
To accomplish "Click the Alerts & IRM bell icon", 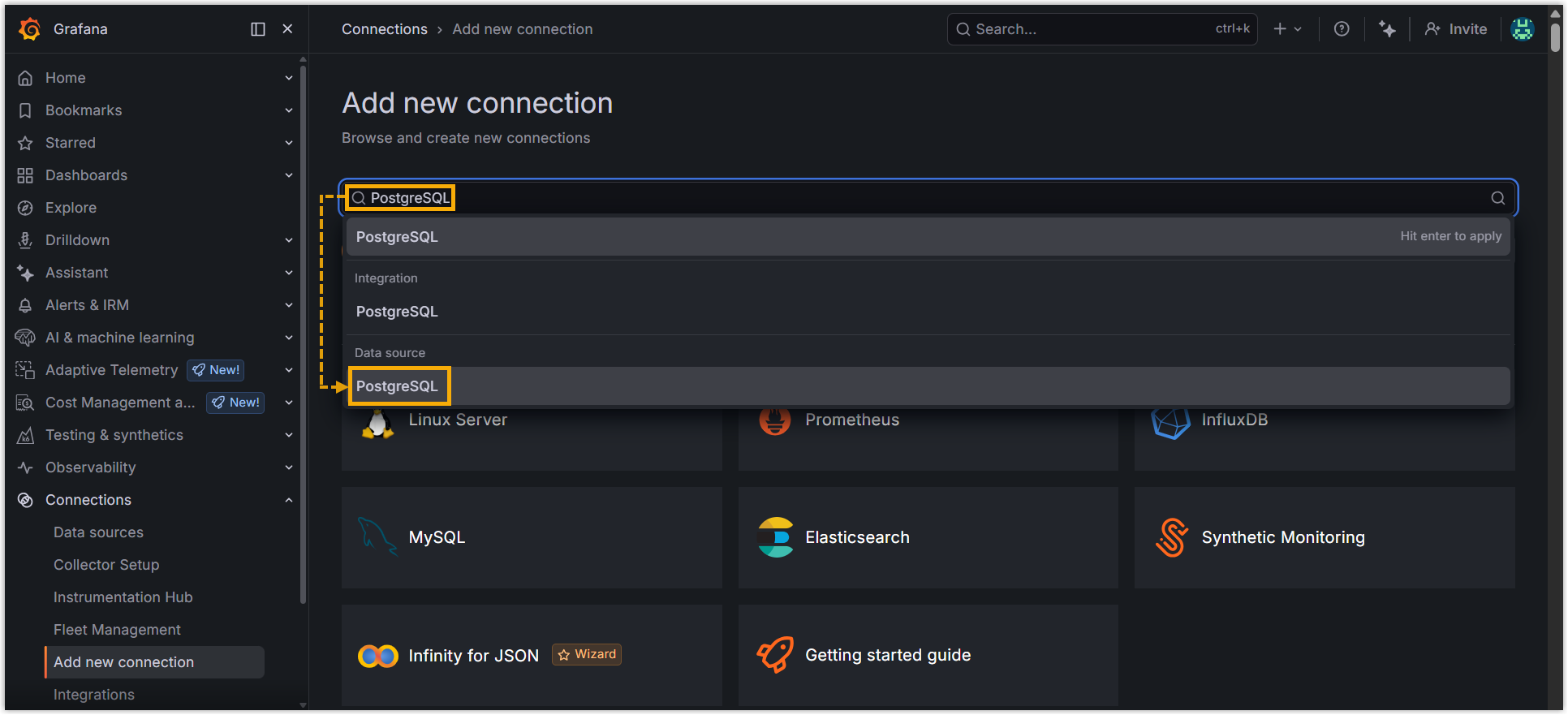I will [25, 305].
